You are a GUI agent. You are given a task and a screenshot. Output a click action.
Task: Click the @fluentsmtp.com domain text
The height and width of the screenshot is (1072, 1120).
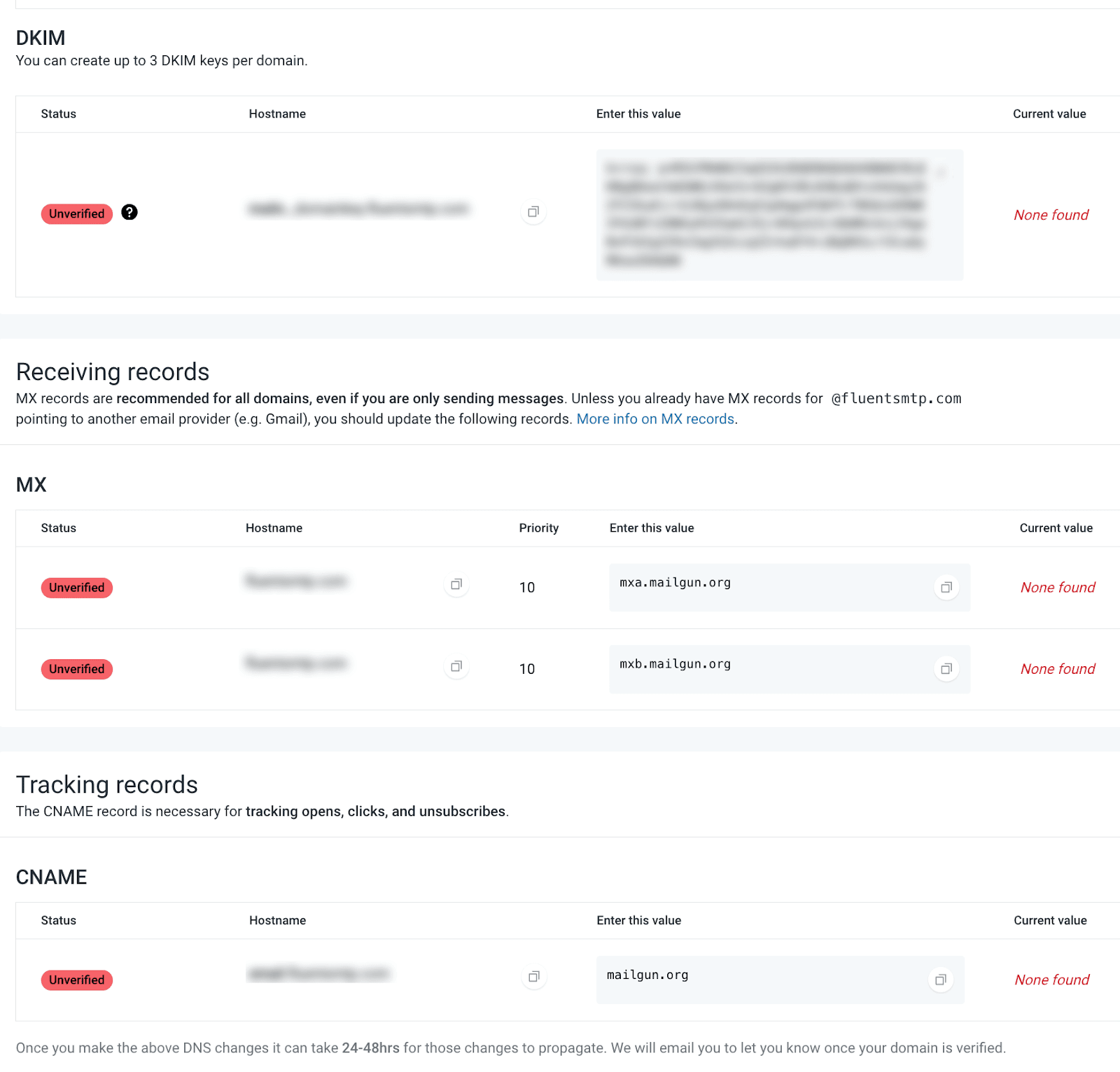(896, 398)
